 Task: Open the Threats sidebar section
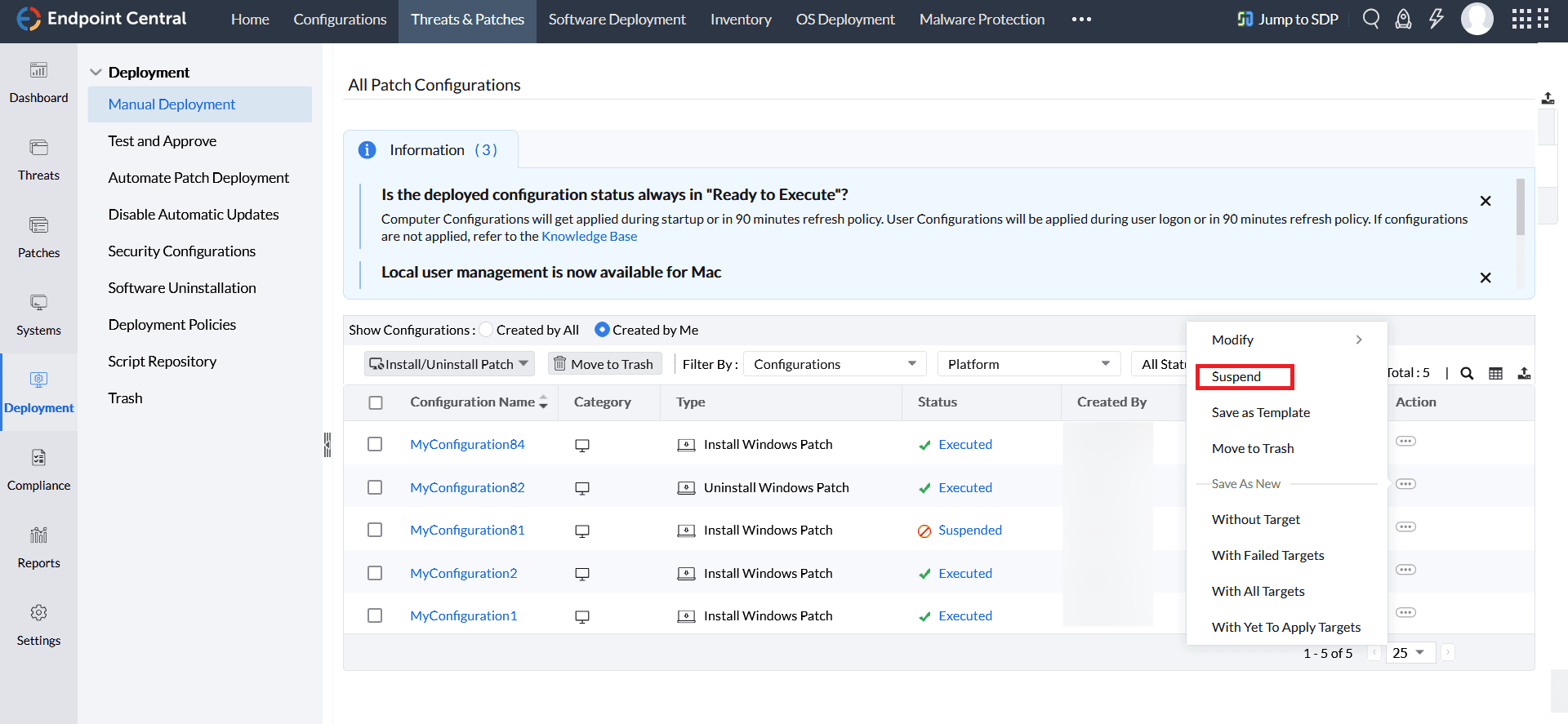38,158
